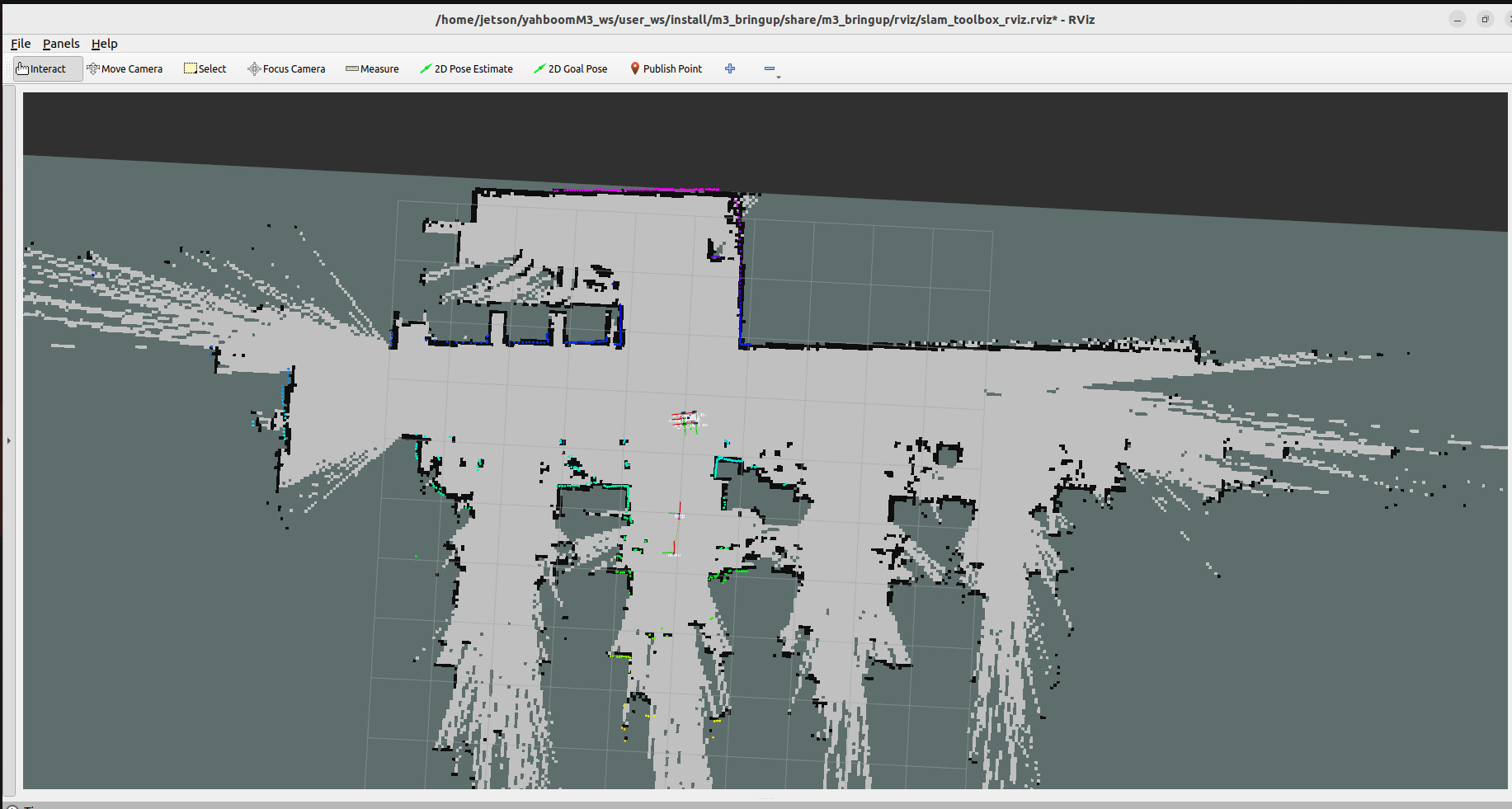Image resolution: width=1512 pixels, height=809 pixels.
Task: Choose the Select tool
Action: [205, 68]
